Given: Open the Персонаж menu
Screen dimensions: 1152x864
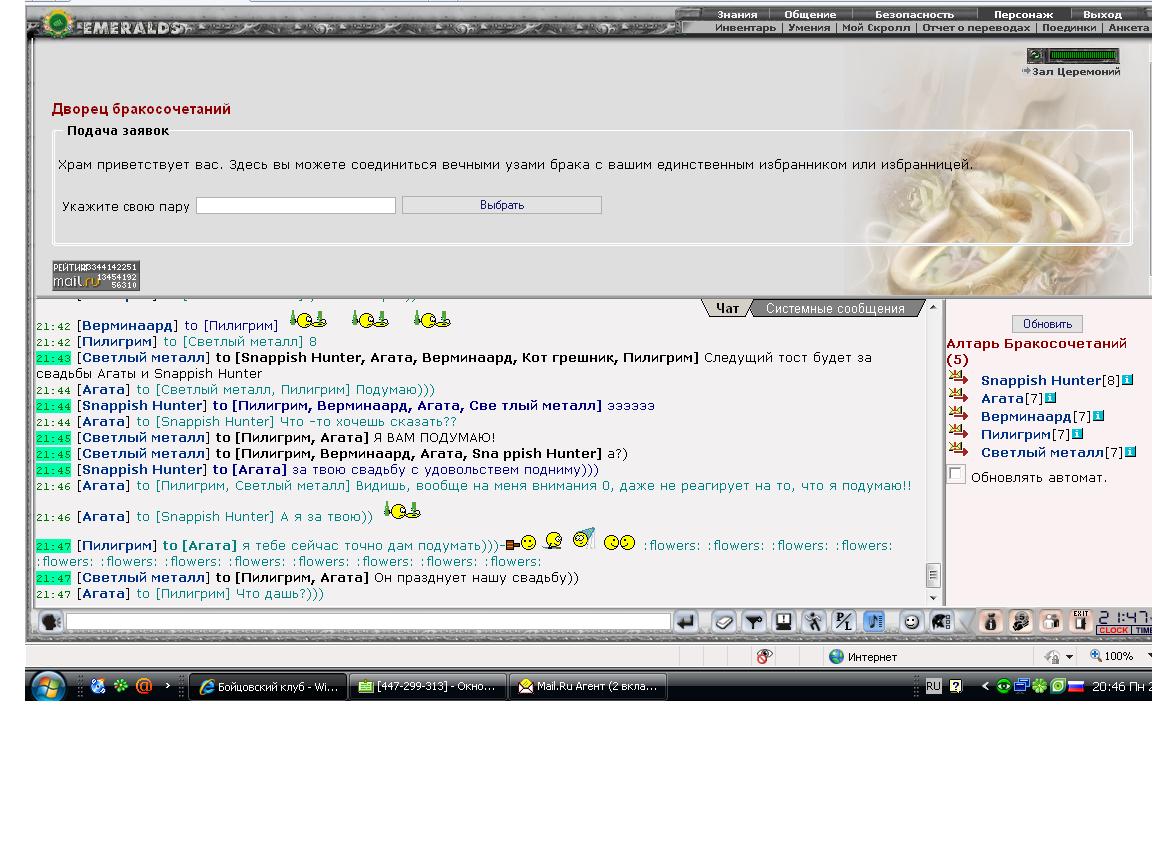Looking at the screenshot, I should coord(1023,14).
